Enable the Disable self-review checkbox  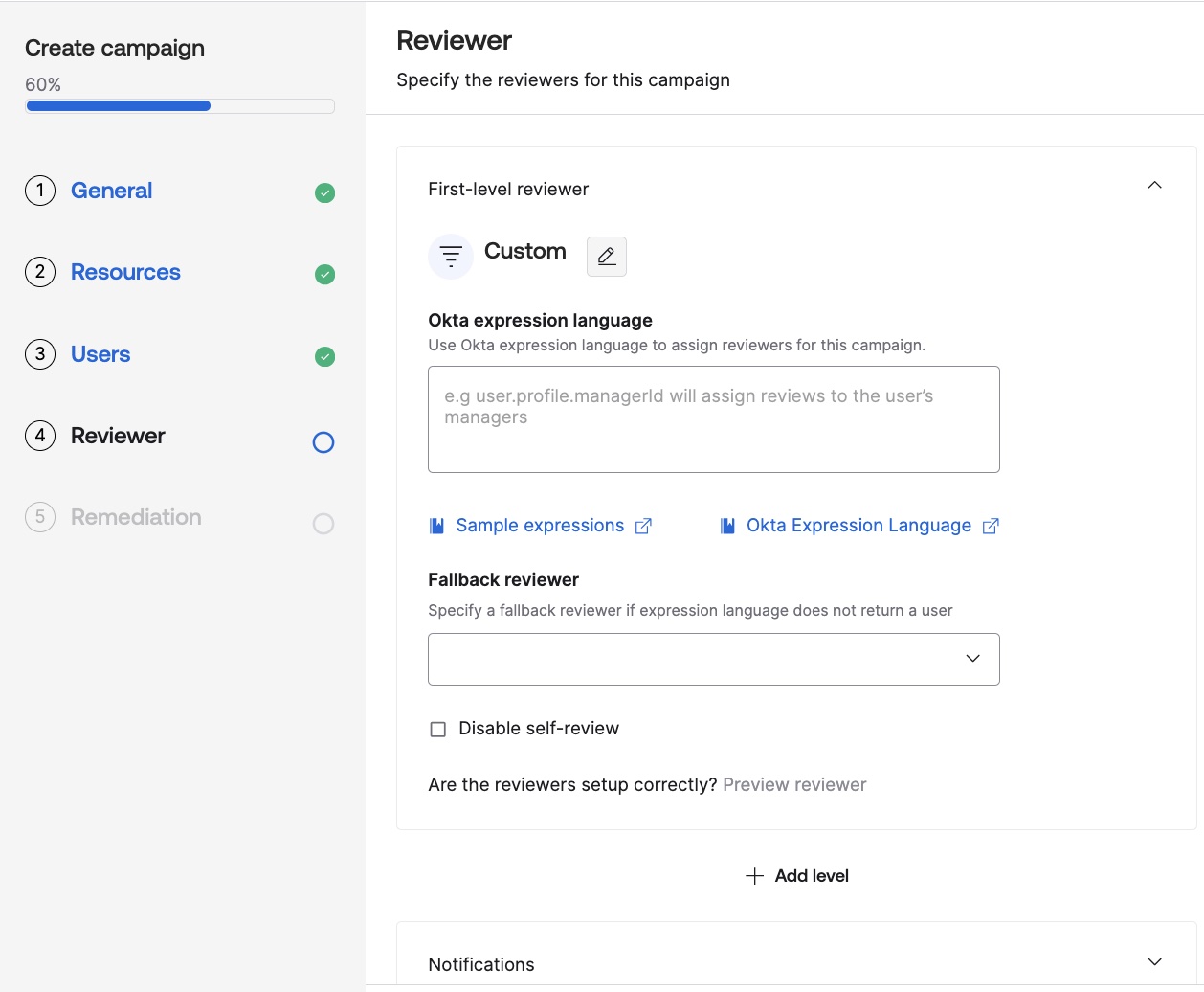[438, 730]
